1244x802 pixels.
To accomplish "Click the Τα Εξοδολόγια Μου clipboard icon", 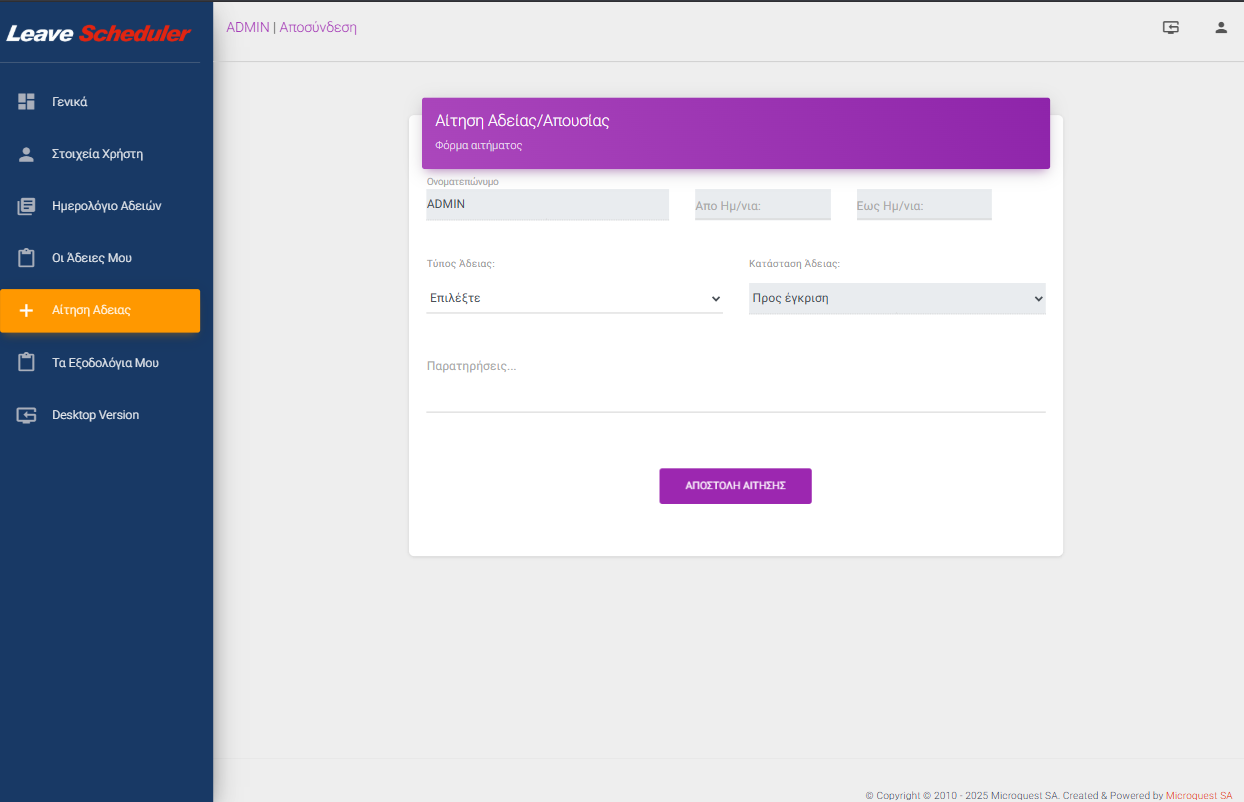I will (27, 363).
